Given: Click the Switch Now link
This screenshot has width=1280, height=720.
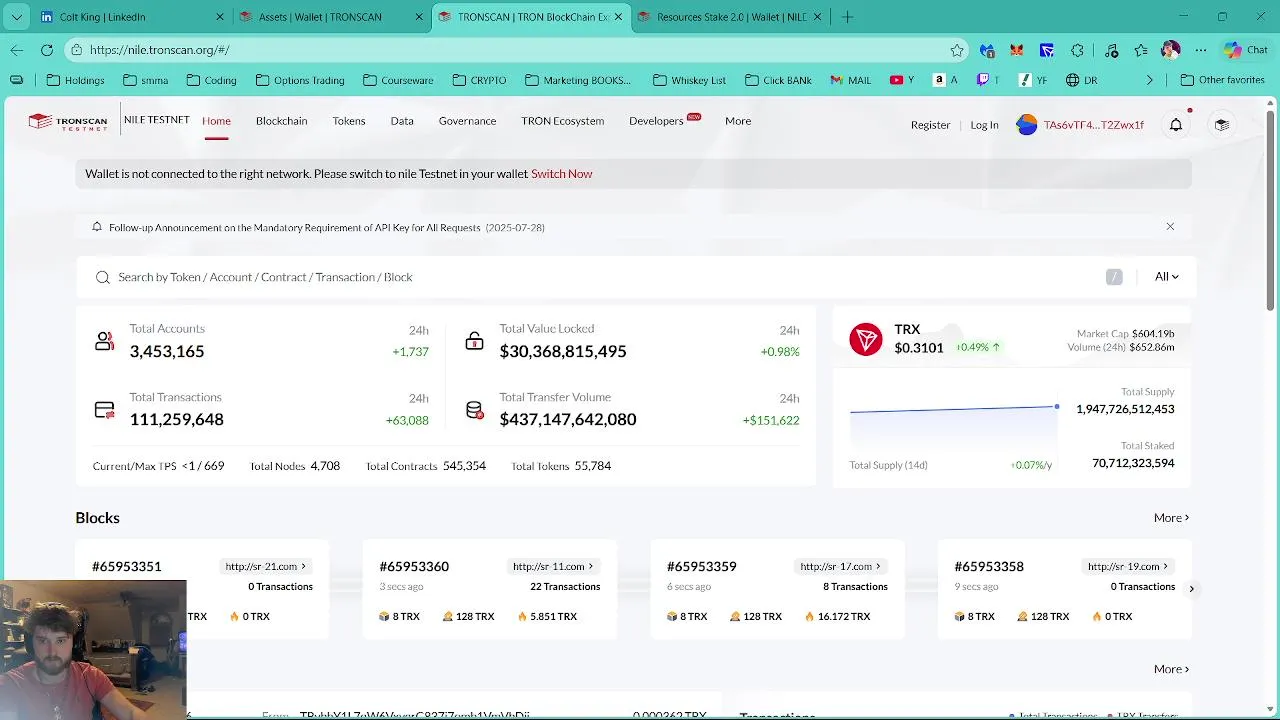Looking at the screenshot, I should coord(562,174).
